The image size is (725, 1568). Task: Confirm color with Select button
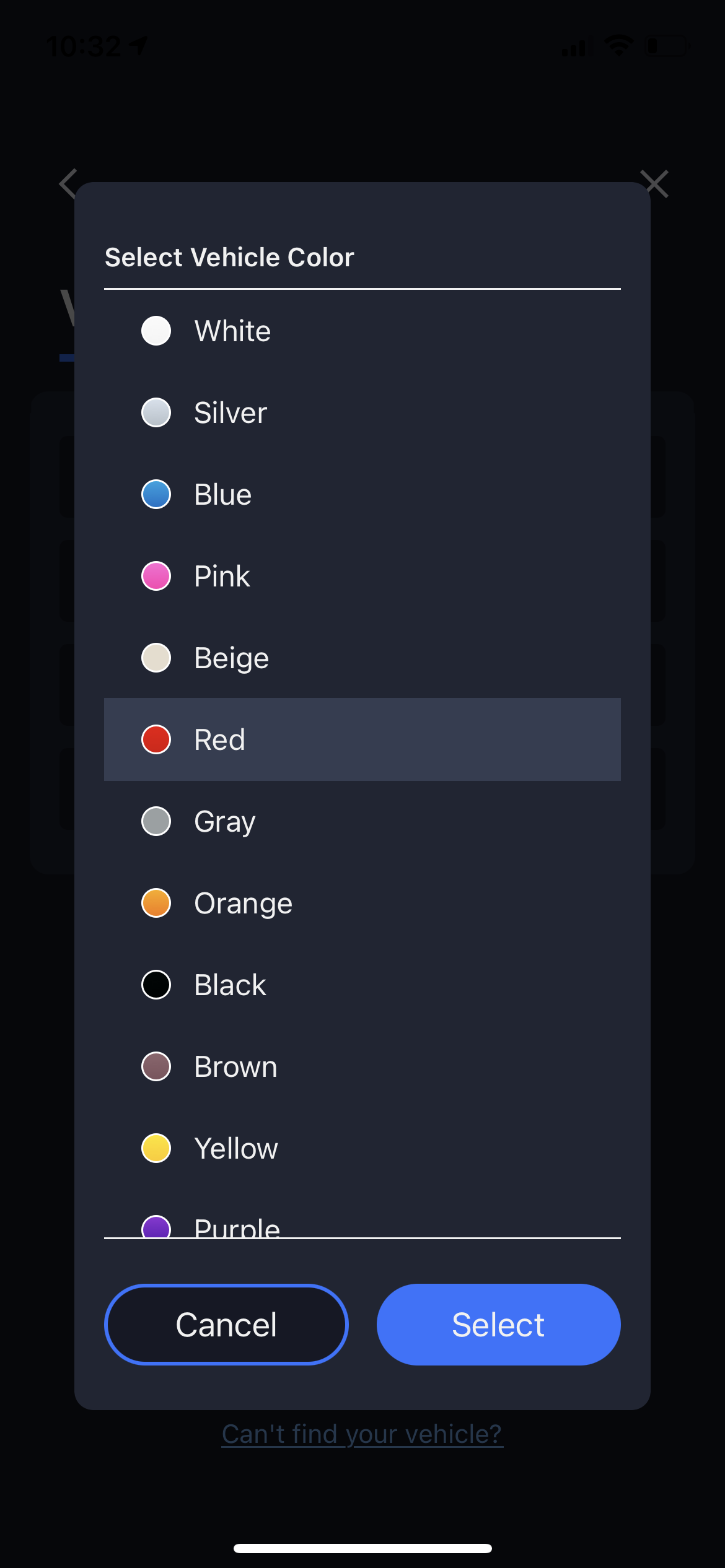point(498,1325)
